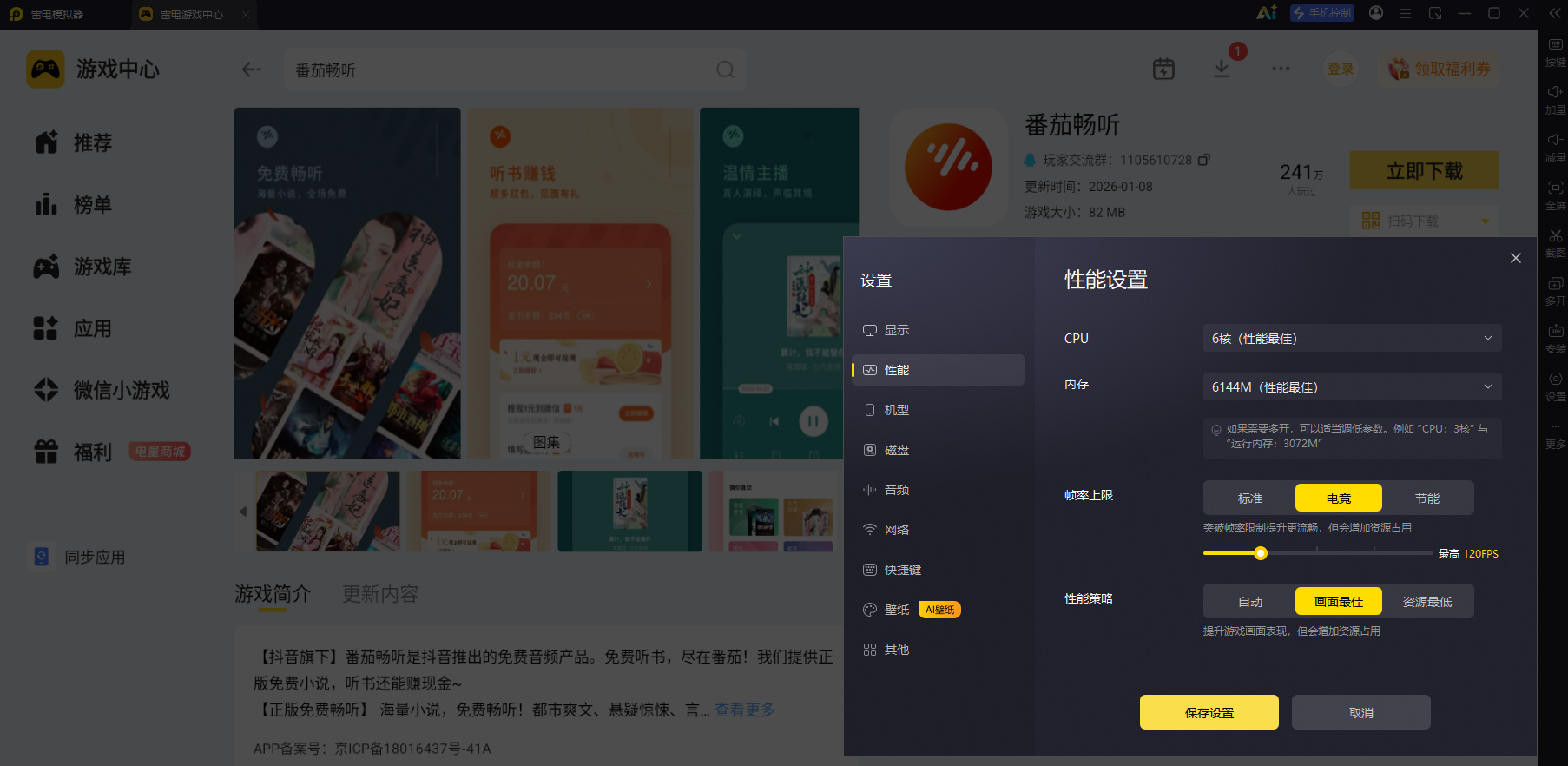Screen dimensions: 1568x766
Task: Collapse right sidebar with double chevron
Action: pyautogui.click(x=1555, y=13)
